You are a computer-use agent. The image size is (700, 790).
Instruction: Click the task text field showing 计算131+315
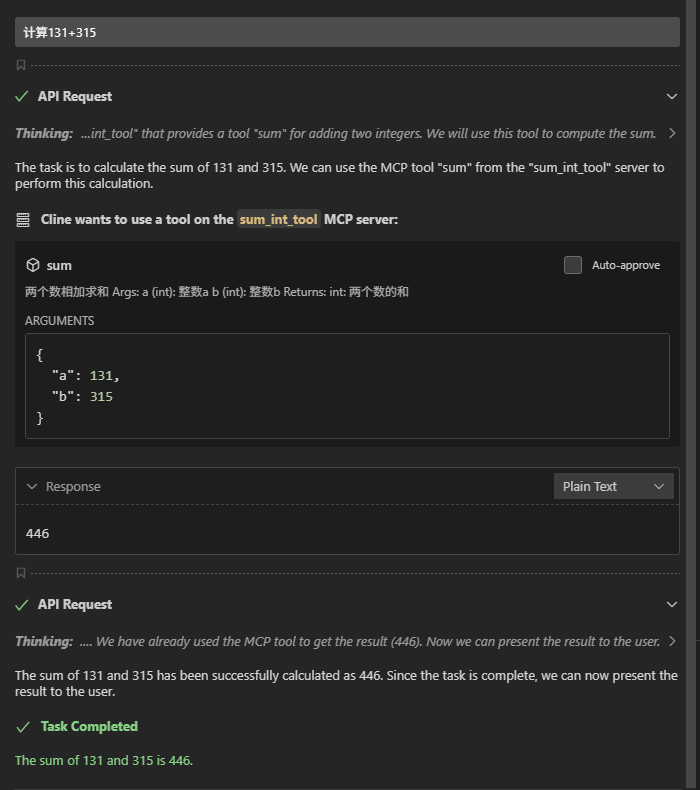point(347,32)
